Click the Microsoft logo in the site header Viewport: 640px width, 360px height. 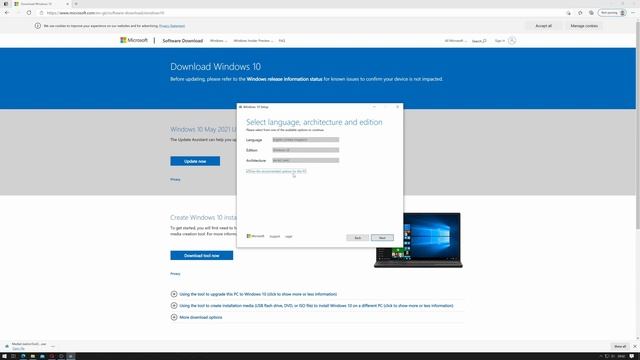tap(134, 40)
